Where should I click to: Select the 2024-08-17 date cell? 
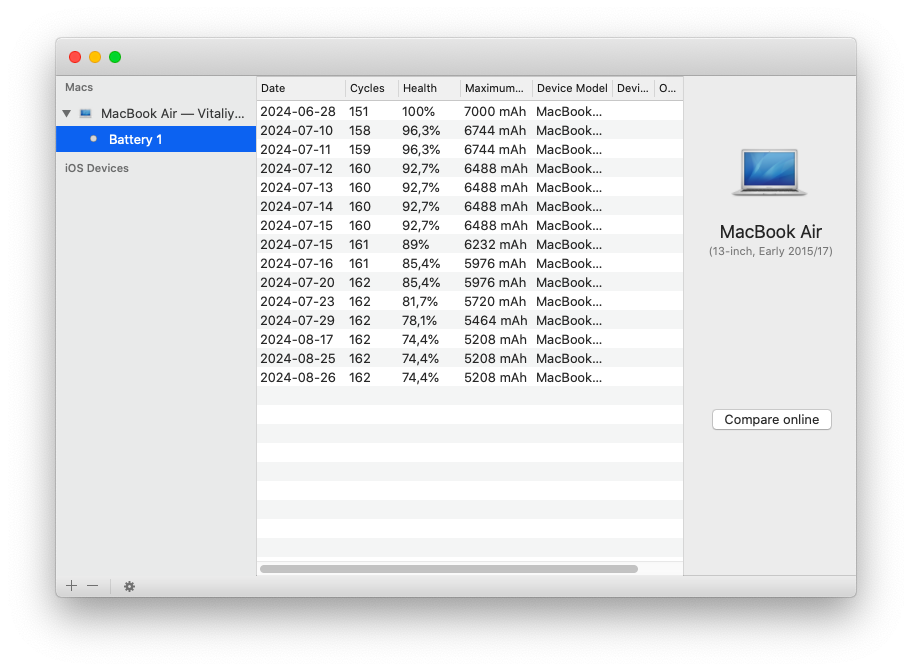(298, 340)
